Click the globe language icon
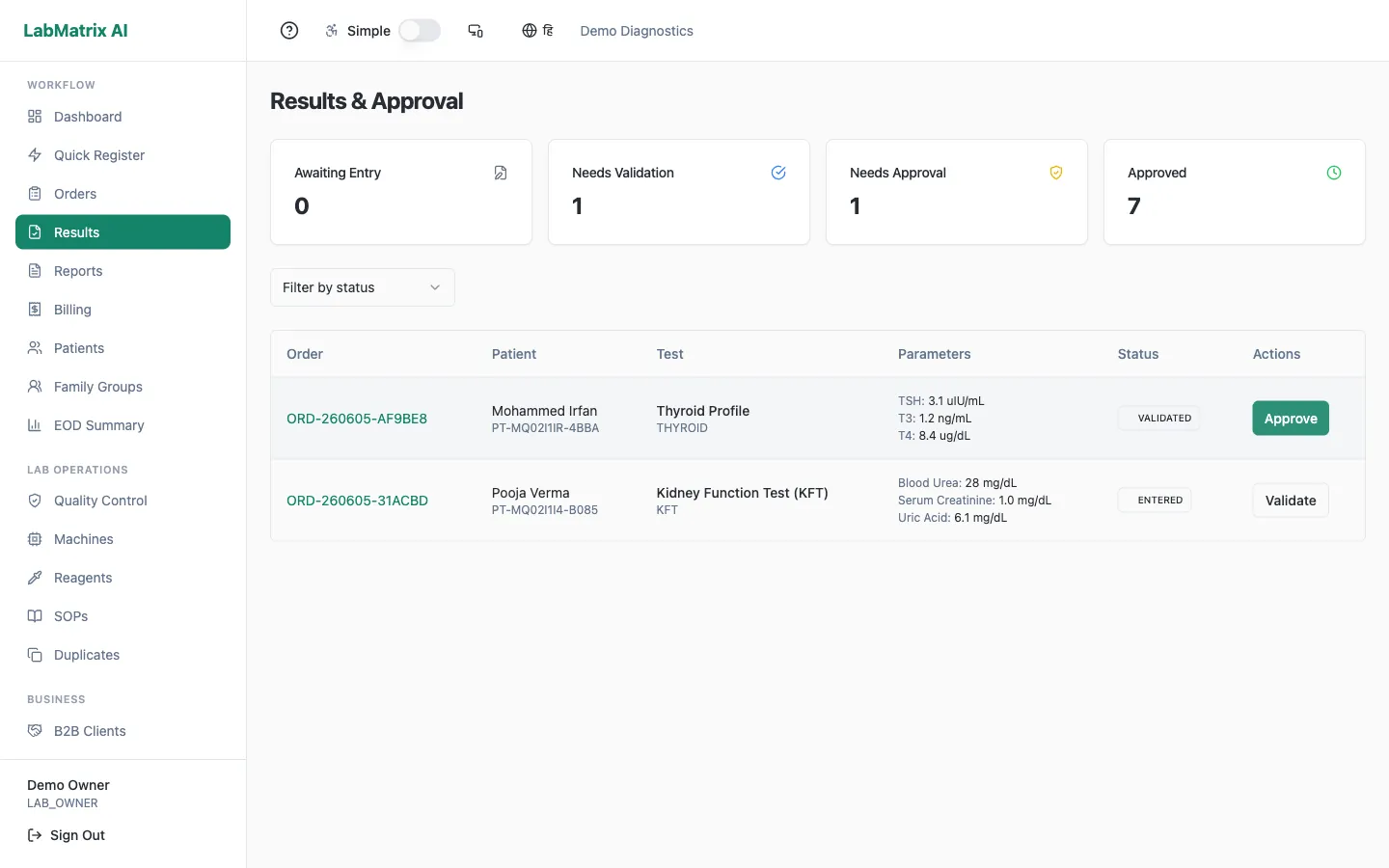The height and width of the screenshot is (868, 1389). [530, 31]
